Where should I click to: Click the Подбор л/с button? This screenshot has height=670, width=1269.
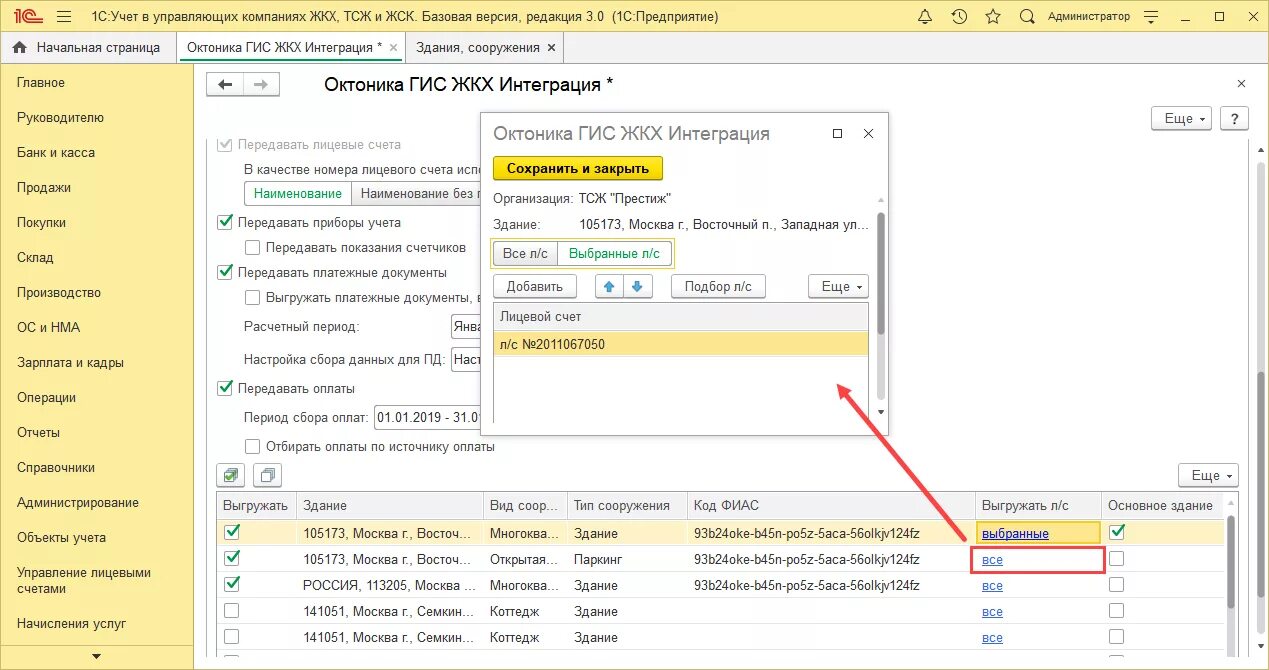(x=718, y=286)
